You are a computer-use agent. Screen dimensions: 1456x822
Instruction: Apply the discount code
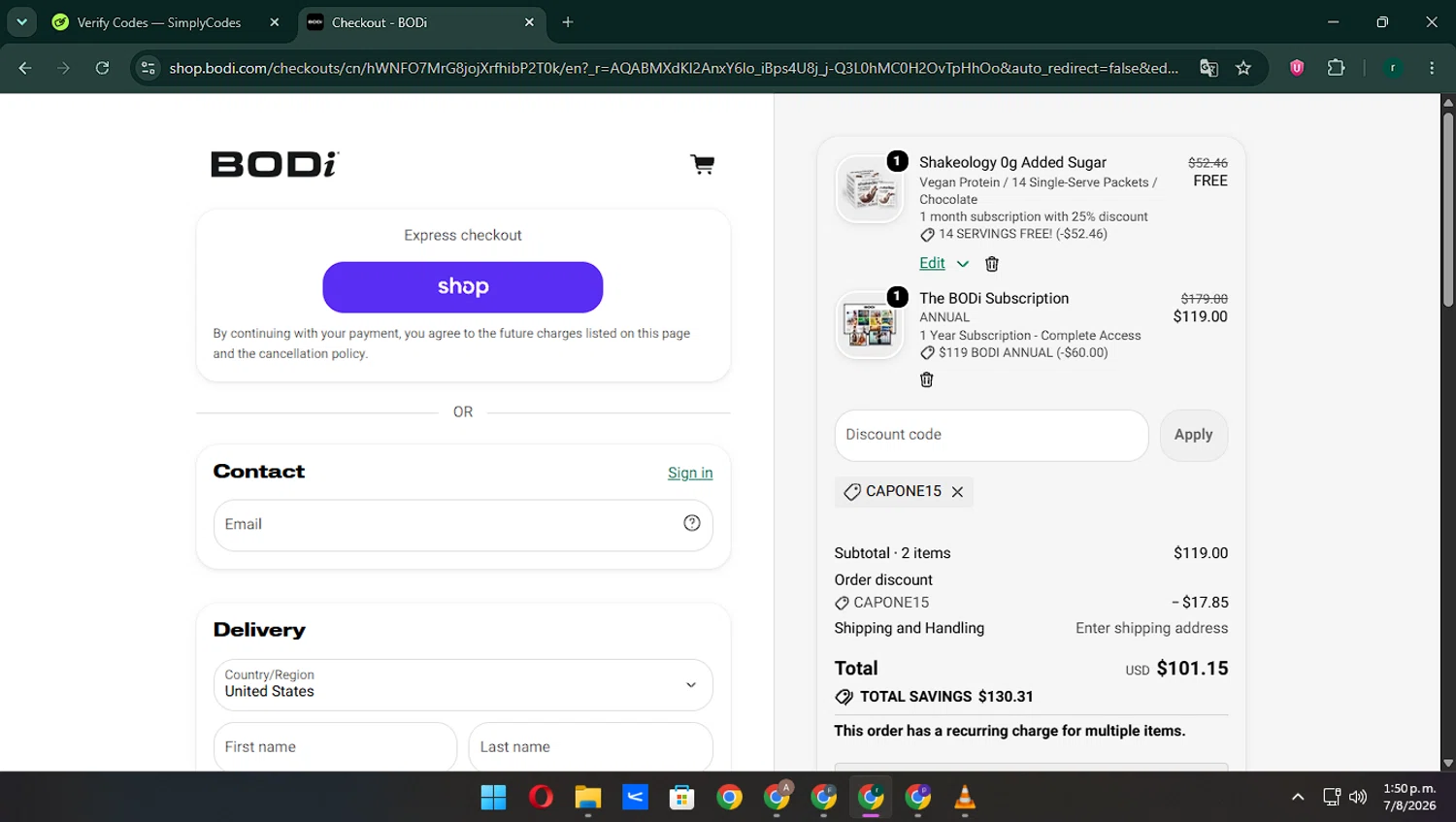click(x=1193, y=435)
